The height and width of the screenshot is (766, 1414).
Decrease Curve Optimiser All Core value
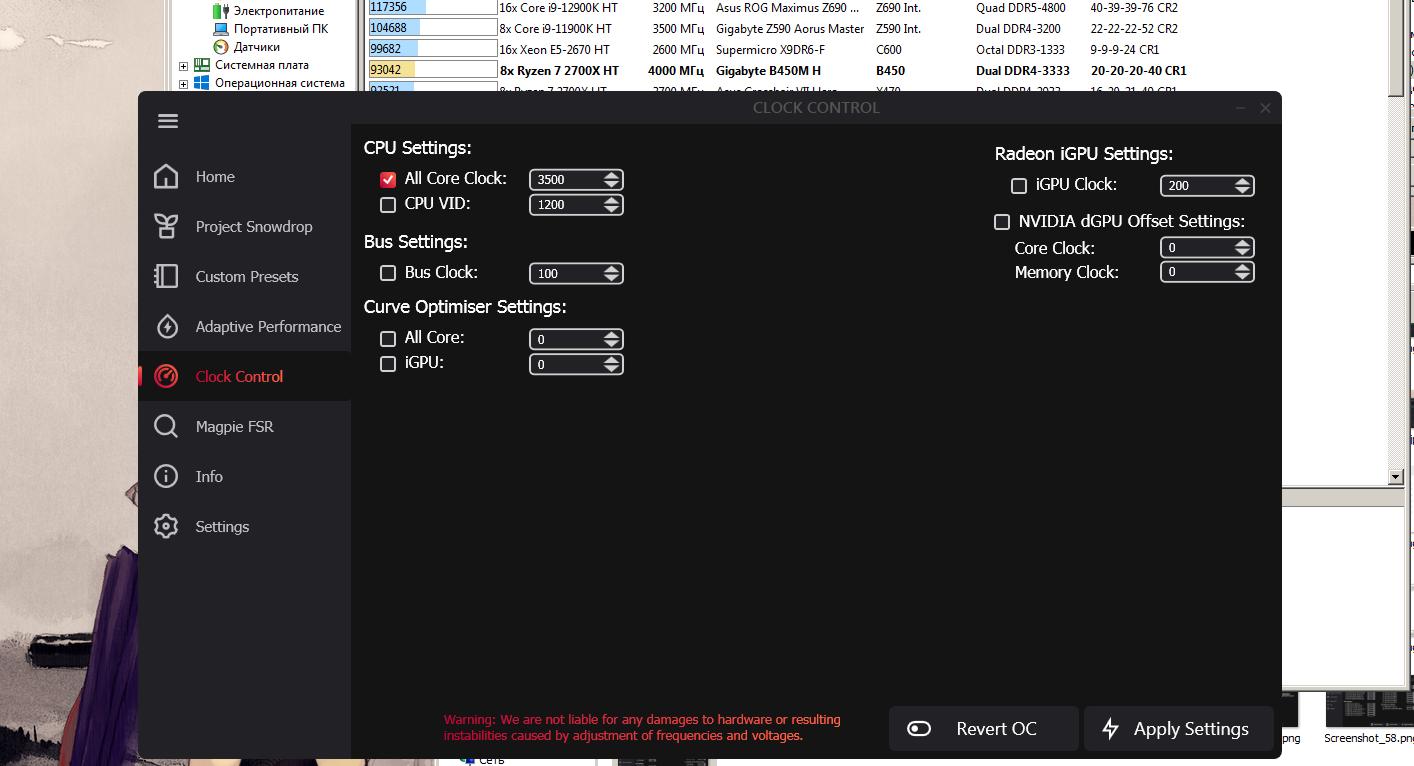pyautogui.click(x=611, y=344)
